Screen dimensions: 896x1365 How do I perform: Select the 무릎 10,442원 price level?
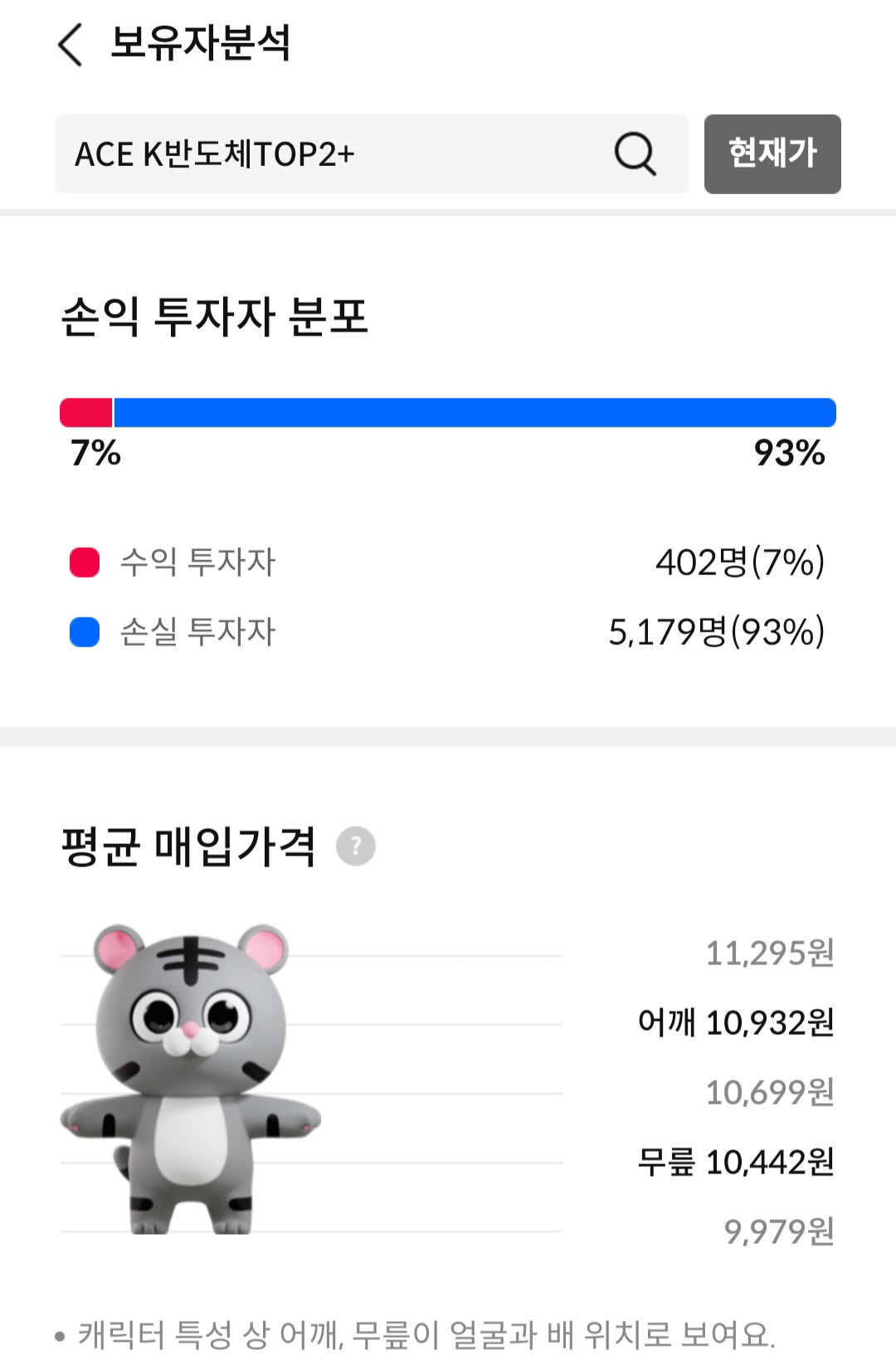pyautogui.click(x=736, y=1162)
